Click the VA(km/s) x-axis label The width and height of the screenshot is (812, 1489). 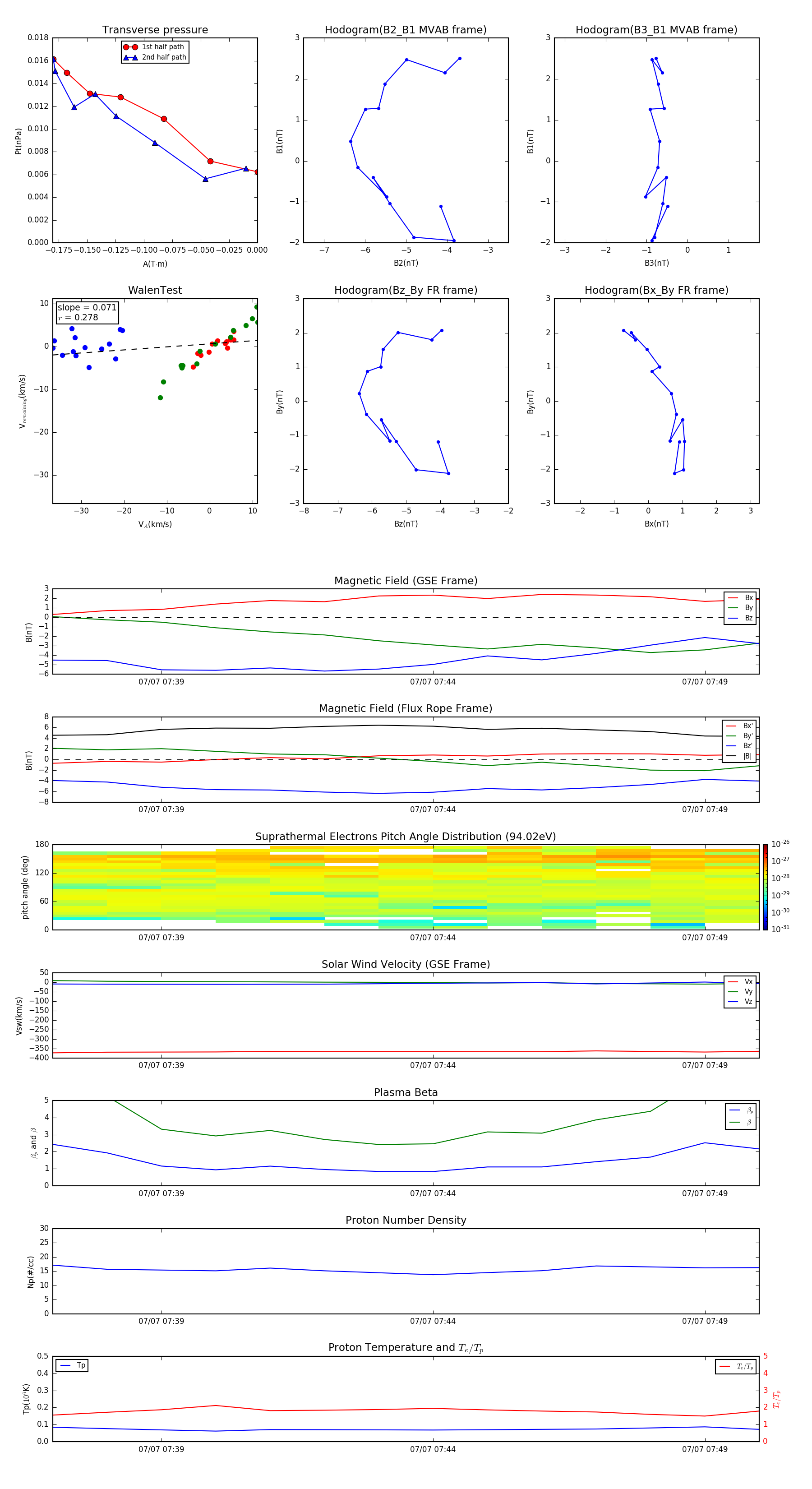pos(155,524)
